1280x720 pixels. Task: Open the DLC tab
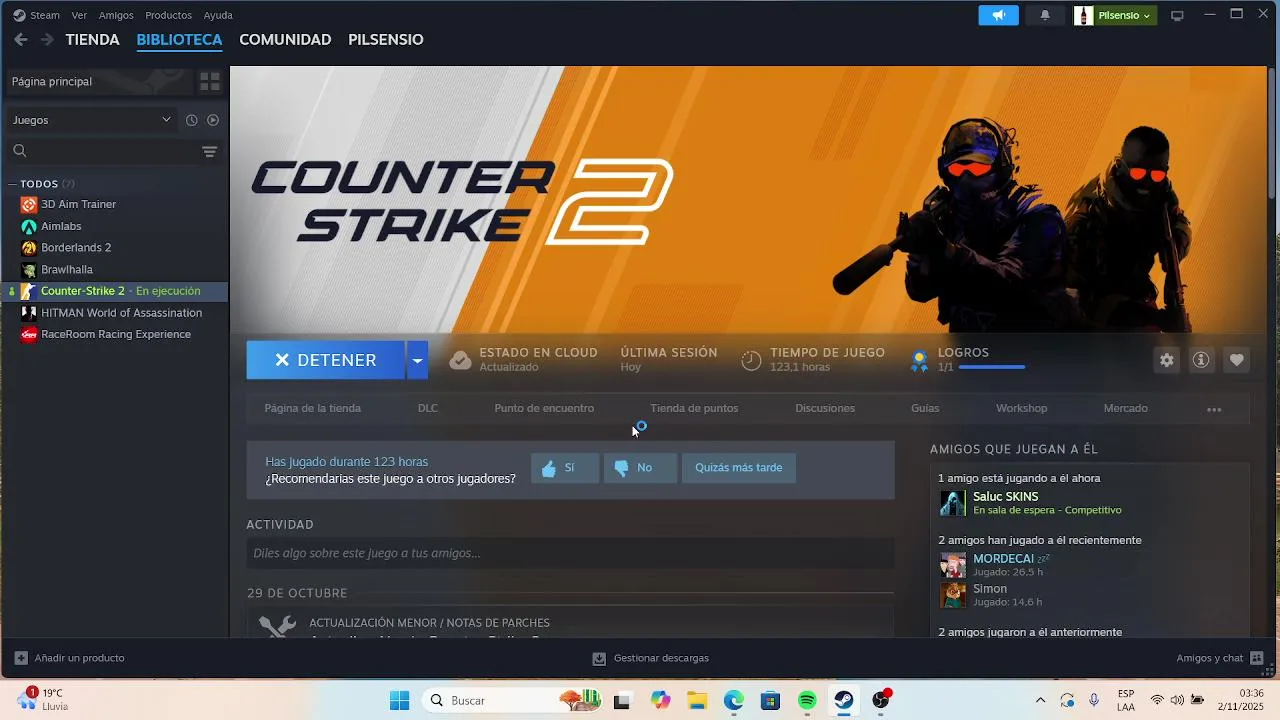point(428,408)
